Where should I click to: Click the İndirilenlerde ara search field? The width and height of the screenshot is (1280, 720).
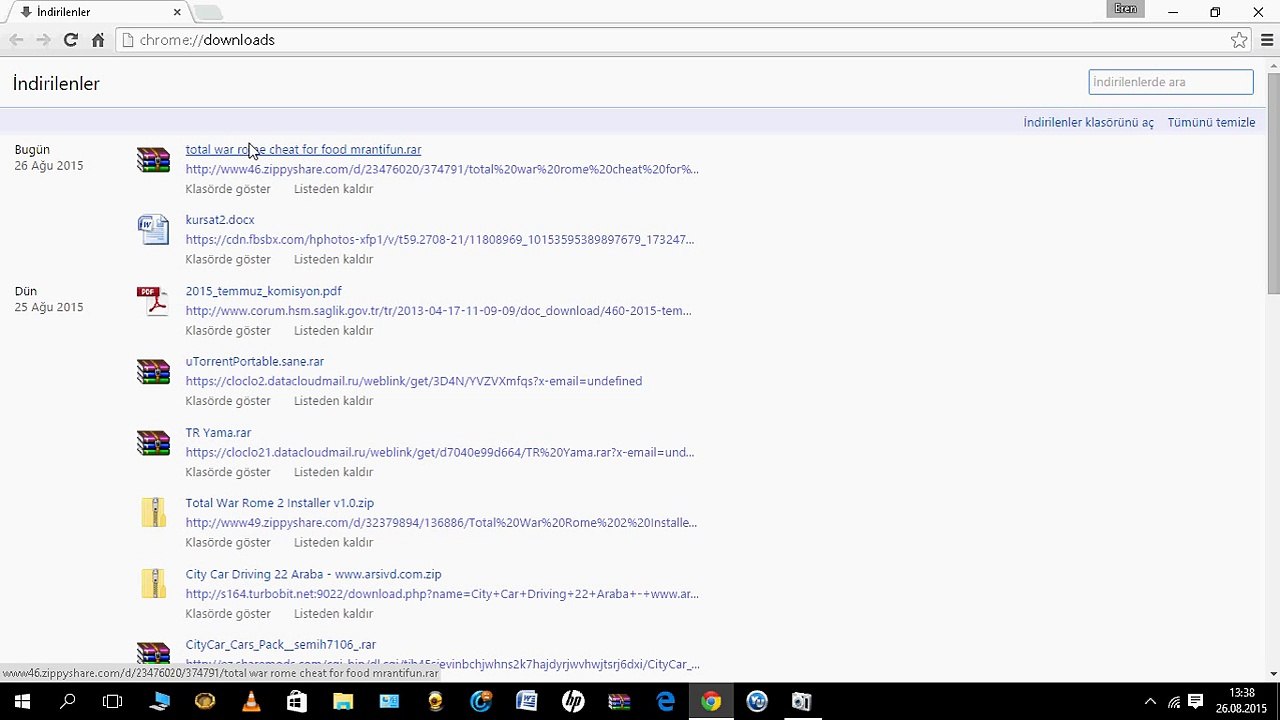point(1170,82)
